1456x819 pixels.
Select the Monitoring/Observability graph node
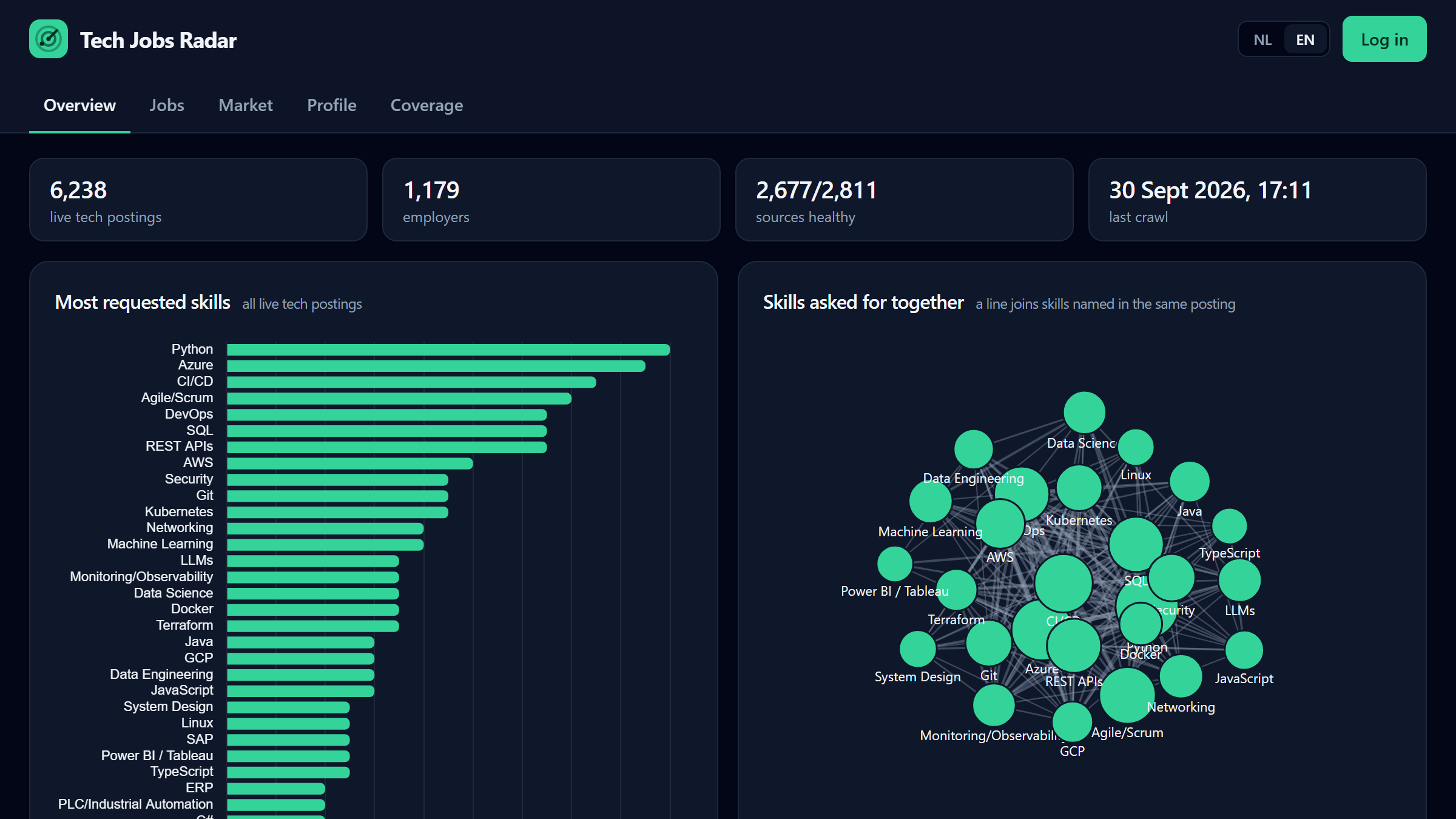coord(994,705)
